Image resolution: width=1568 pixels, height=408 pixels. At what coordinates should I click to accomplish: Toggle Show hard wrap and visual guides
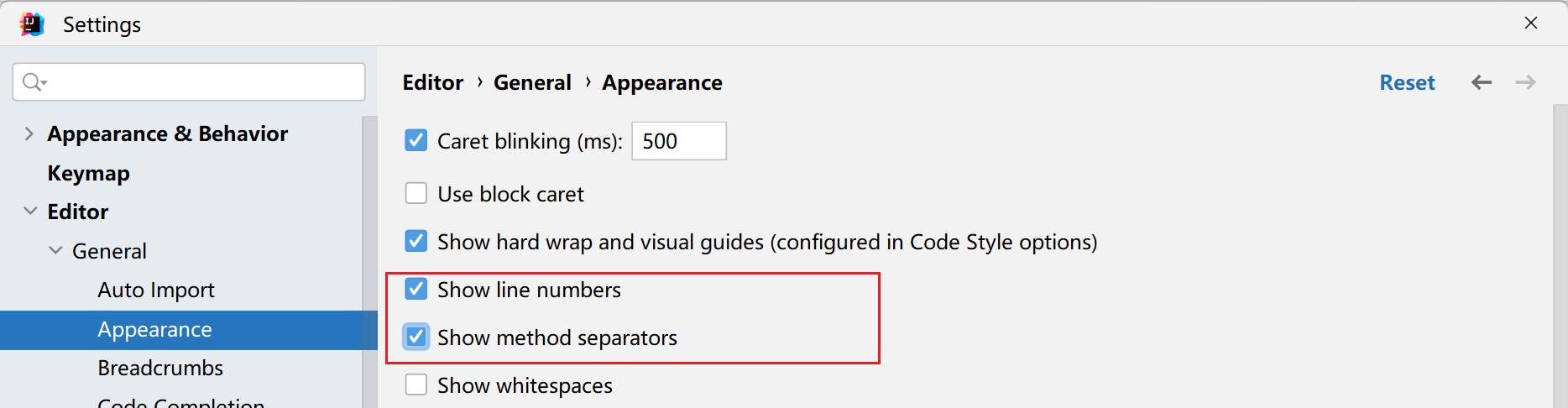click(416, 242)
